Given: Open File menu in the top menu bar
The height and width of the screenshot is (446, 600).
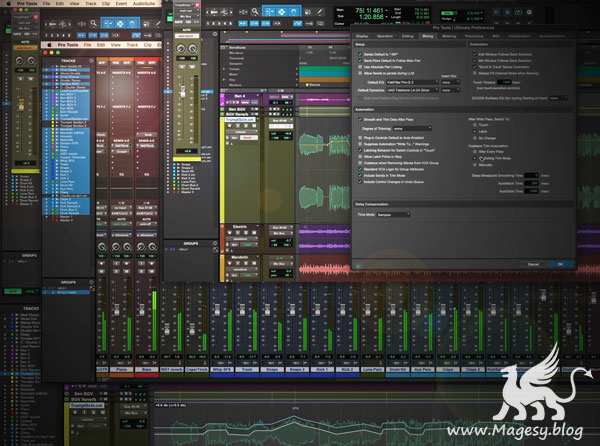Looking at the screenshot, I should click(46, 3).
